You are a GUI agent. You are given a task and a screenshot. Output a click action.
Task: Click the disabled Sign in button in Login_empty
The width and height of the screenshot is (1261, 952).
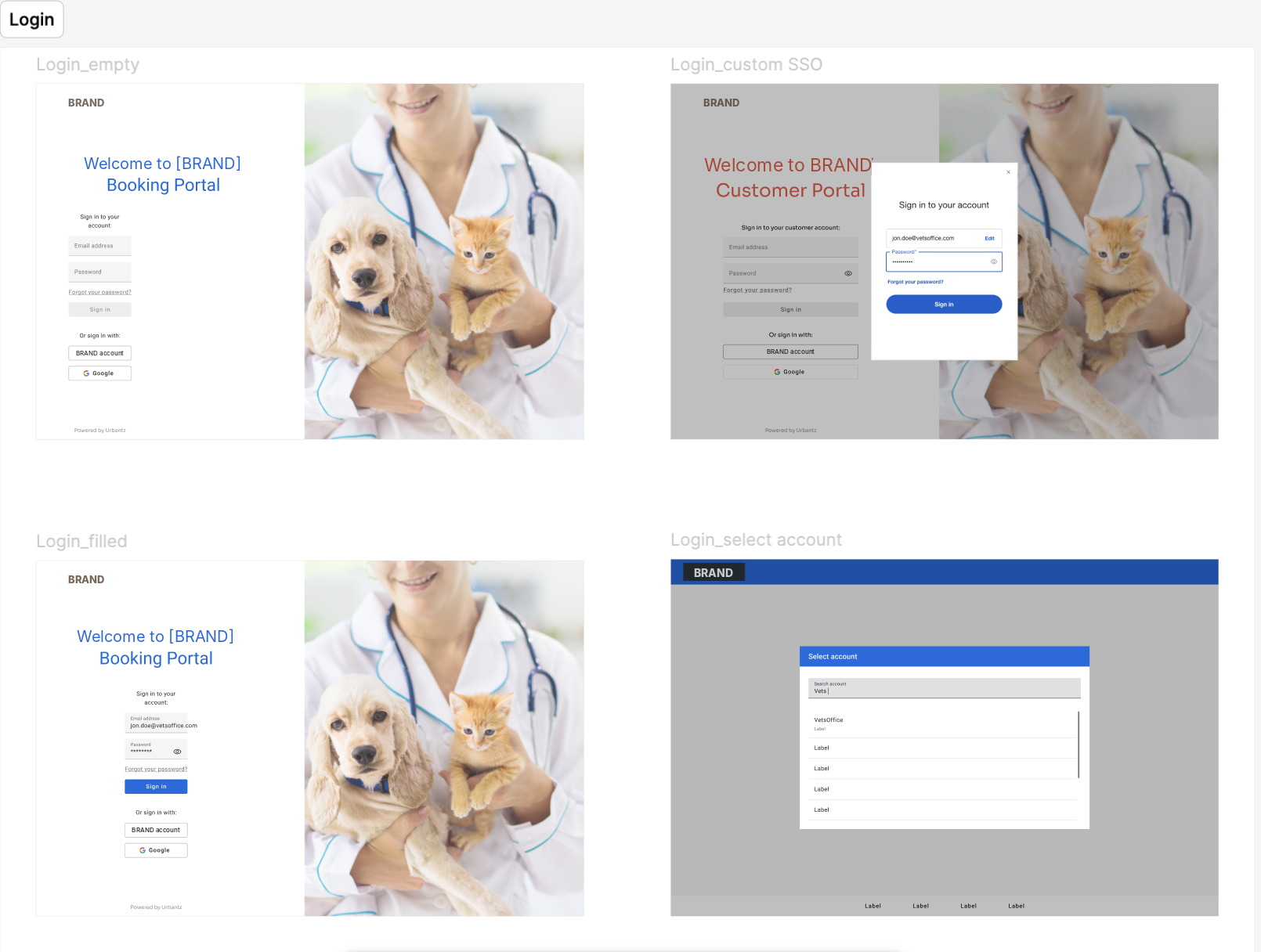click(x=99, y=310)
